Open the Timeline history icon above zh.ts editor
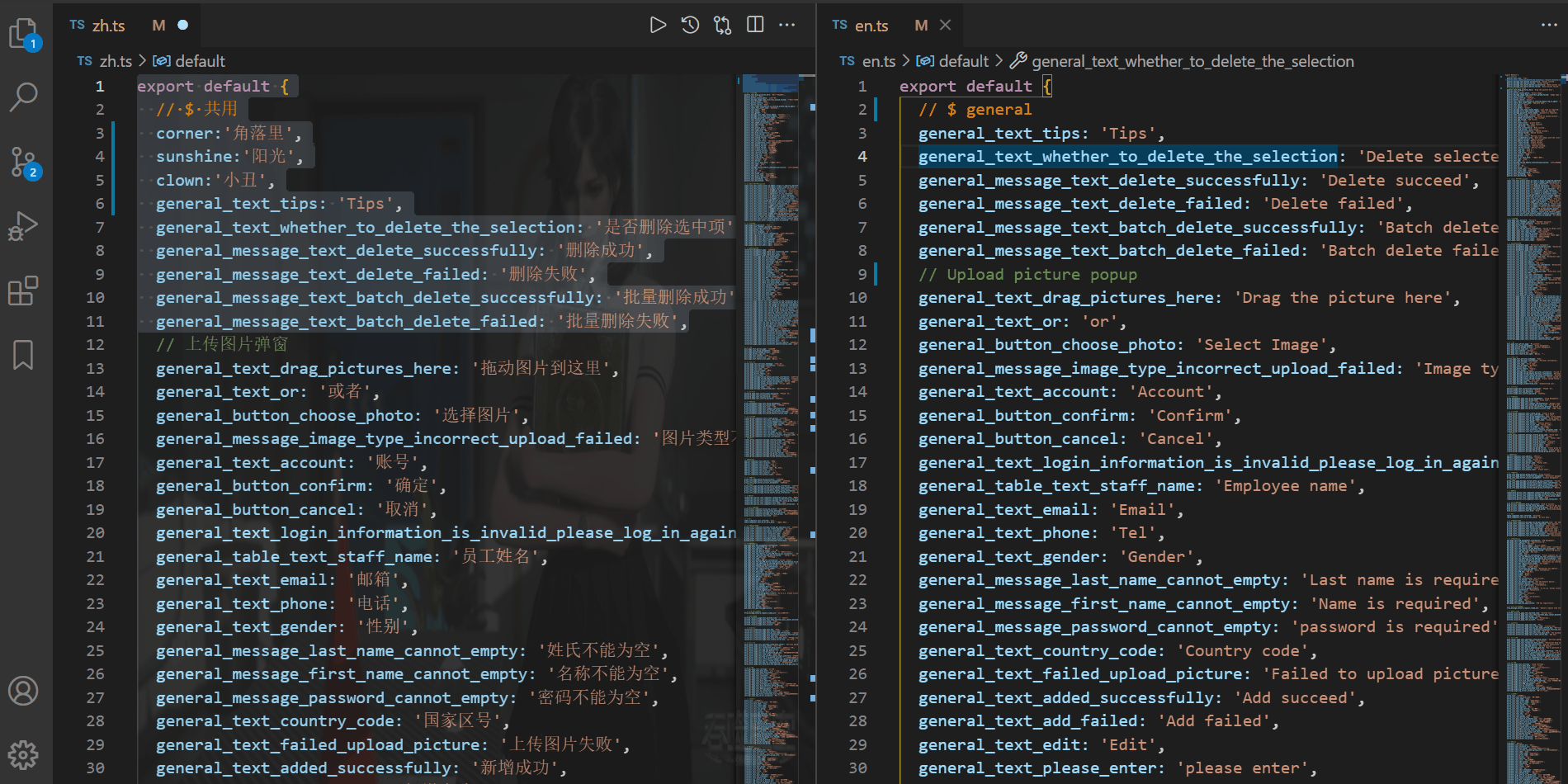The width and height of the screenshot is (1568, 784). pyautogui.click(x=690, y=25)
